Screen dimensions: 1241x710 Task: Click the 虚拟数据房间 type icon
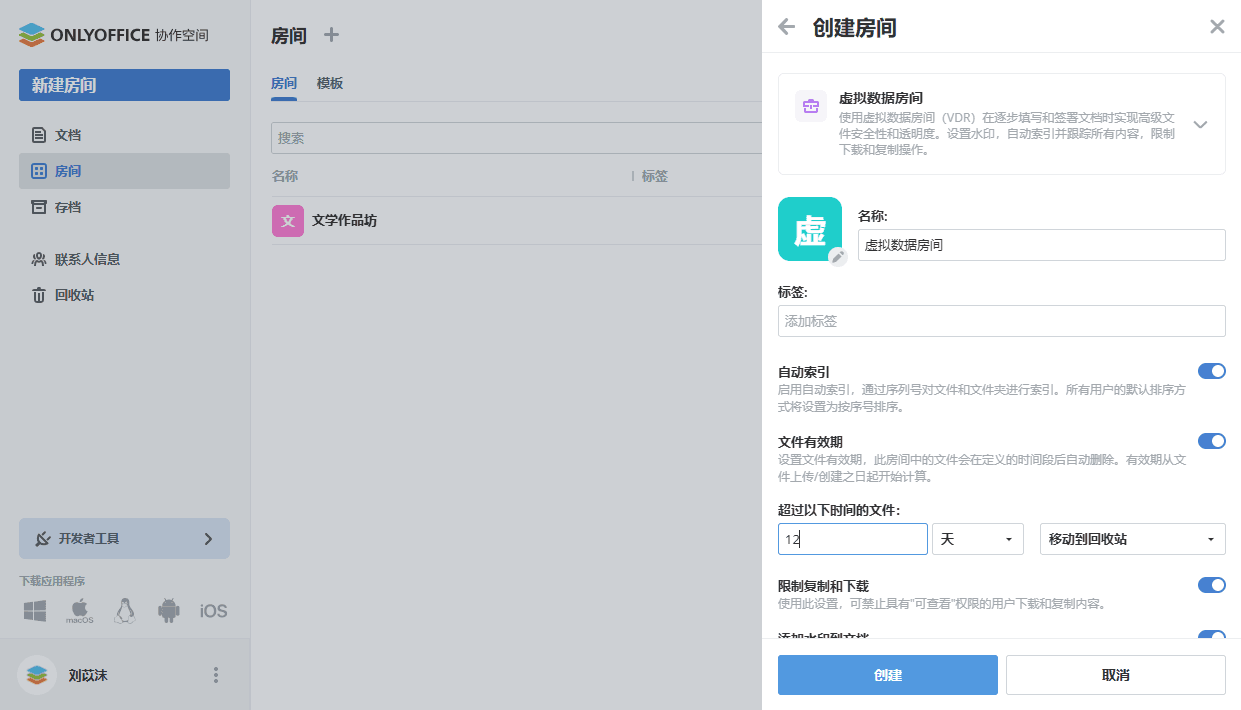tap(811, 106)
